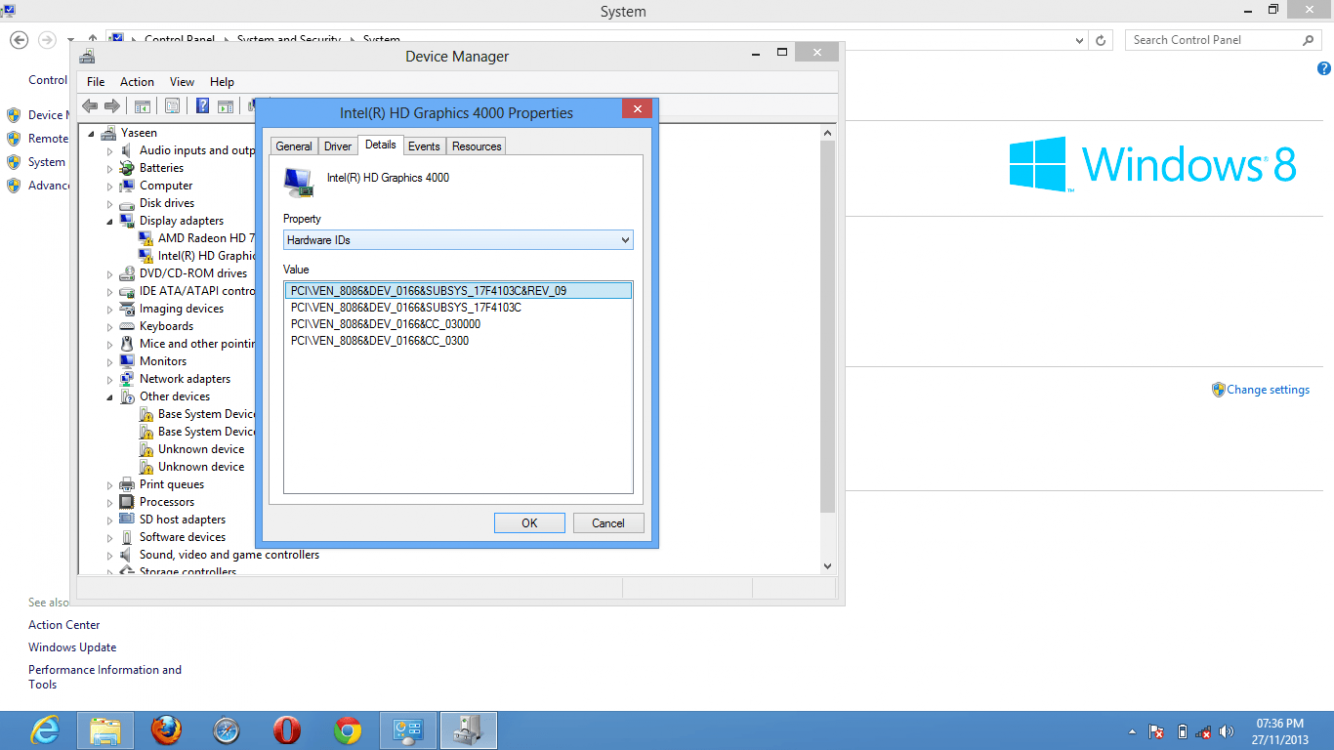
Task: Expand the Batteries node
Action: (110, 169)
